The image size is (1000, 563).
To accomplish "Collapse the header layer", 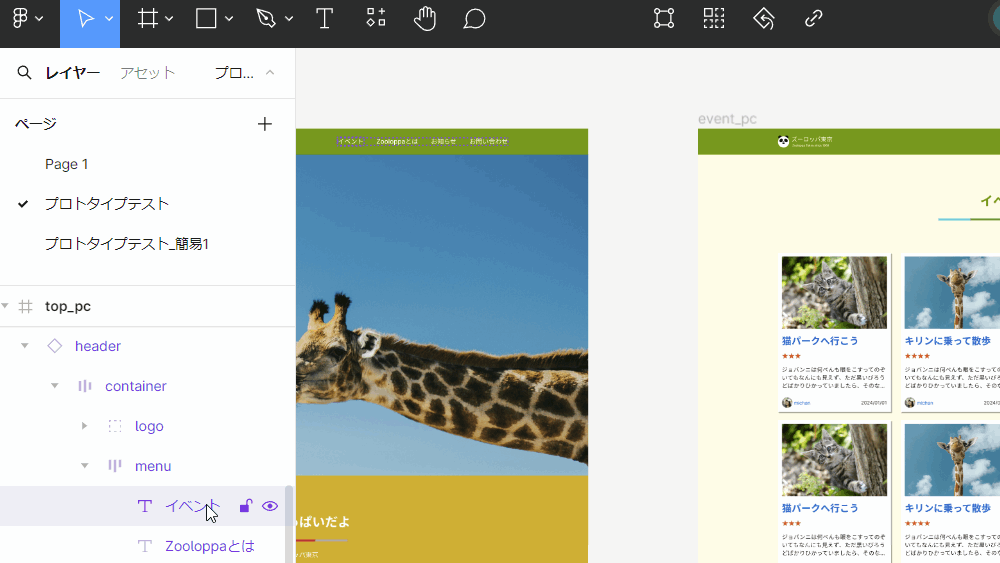I will click(x=25, y=346).
